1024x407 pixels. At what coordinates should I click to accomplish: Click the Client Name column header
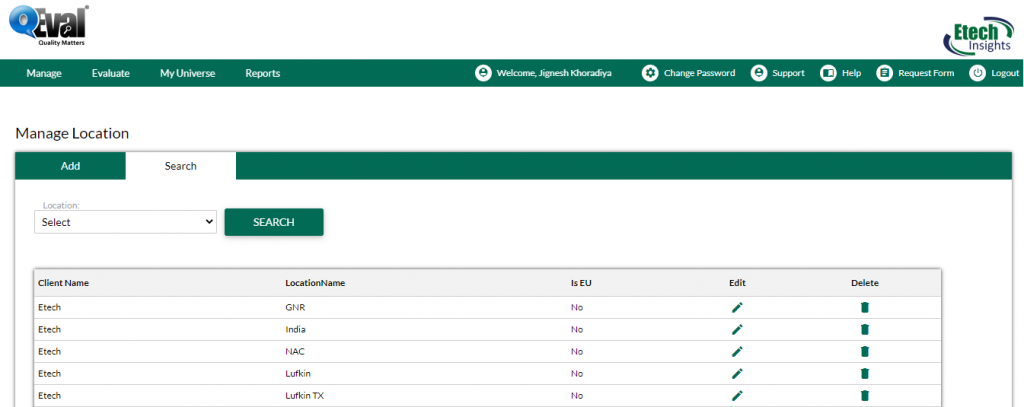[x=63, y=283]
